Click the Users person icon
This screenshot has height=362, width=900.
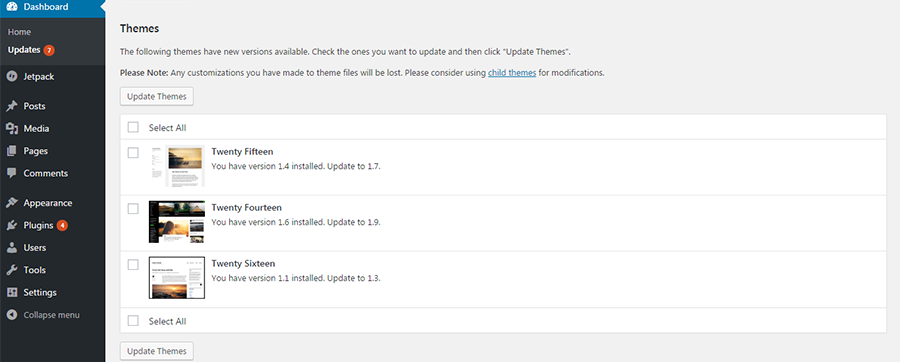(x=11, y=248)
